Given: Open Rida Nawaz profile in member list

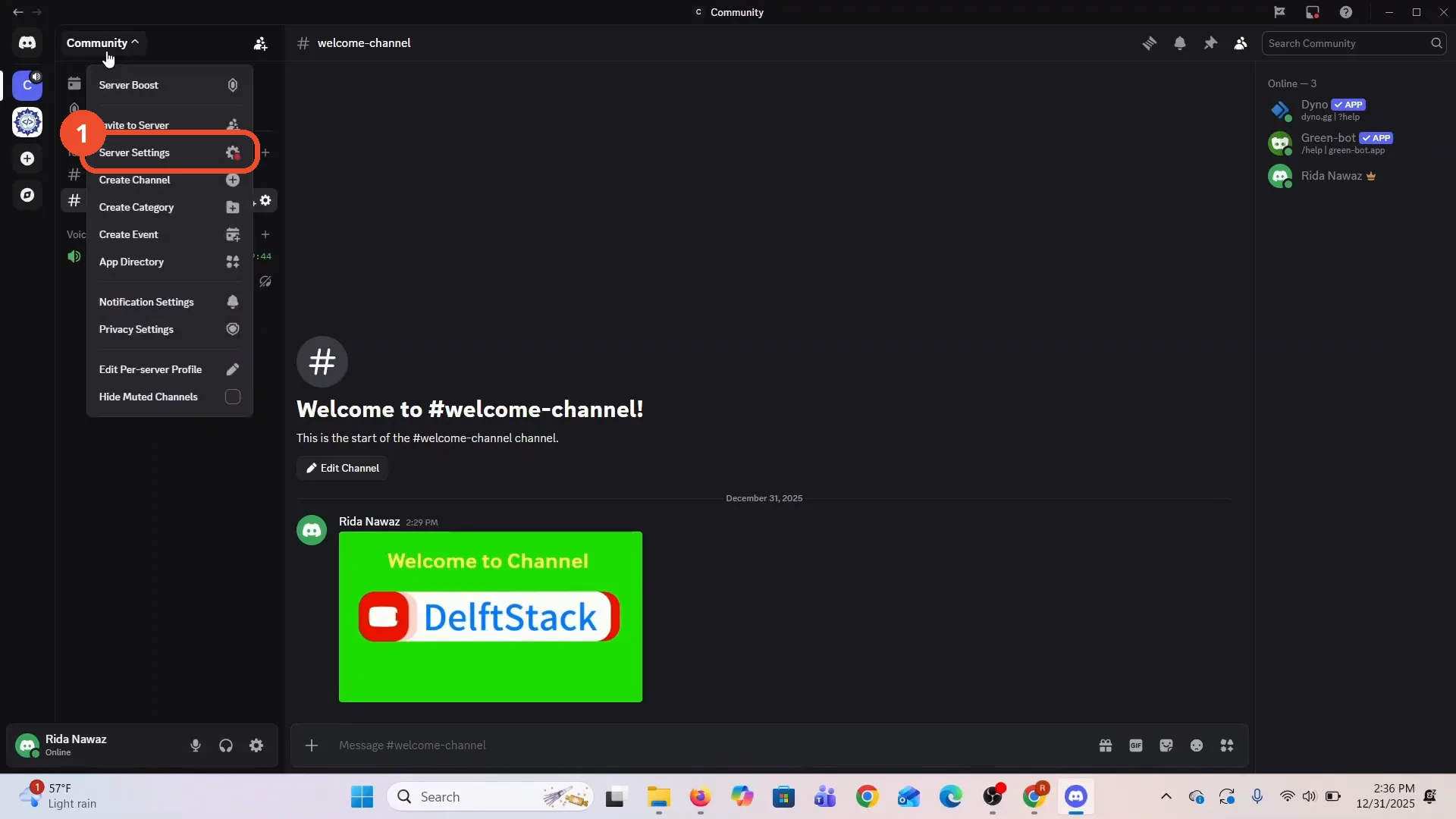Looking at the screenshot, I should (1351, 176).
